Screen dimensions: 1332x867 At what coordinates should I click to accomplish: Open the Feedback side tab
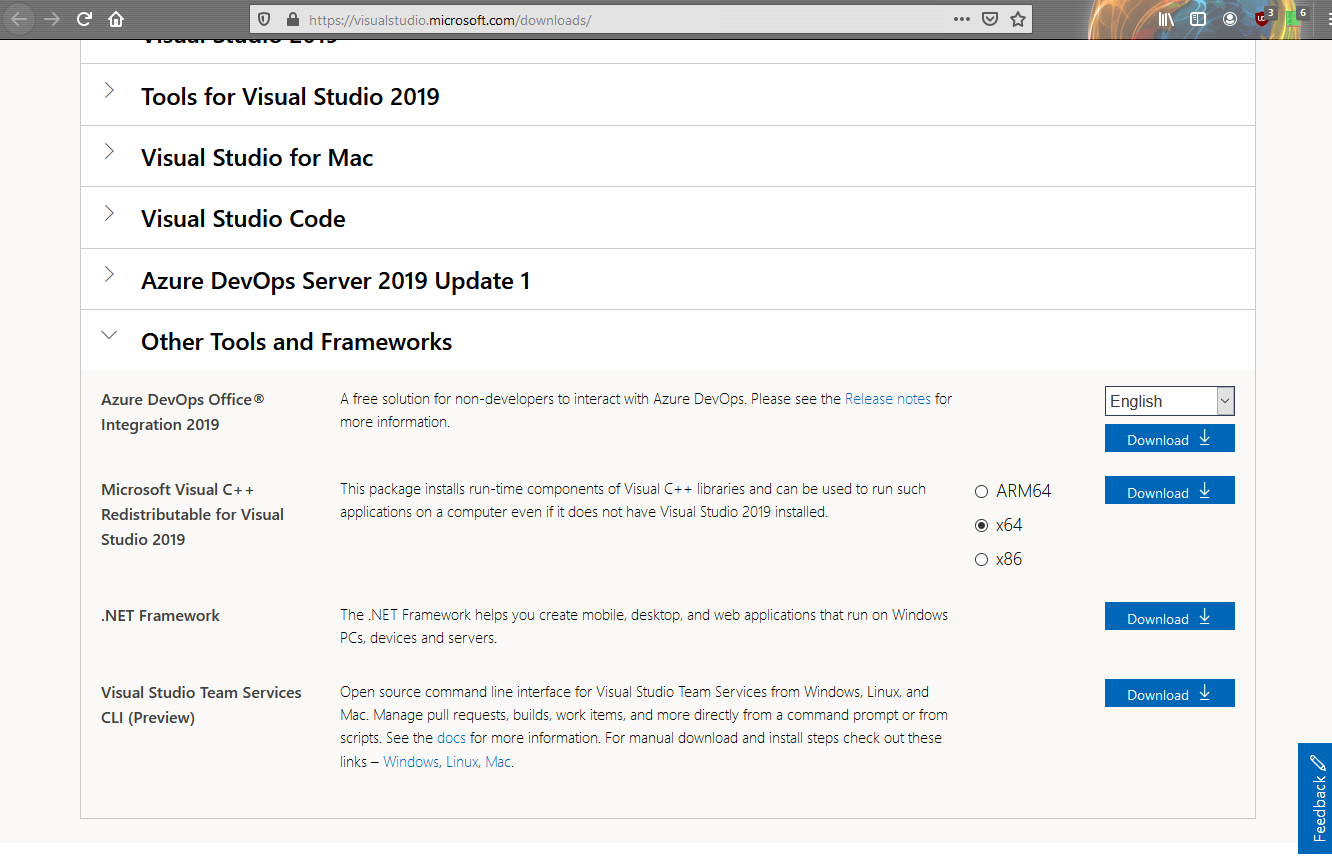1315,798
